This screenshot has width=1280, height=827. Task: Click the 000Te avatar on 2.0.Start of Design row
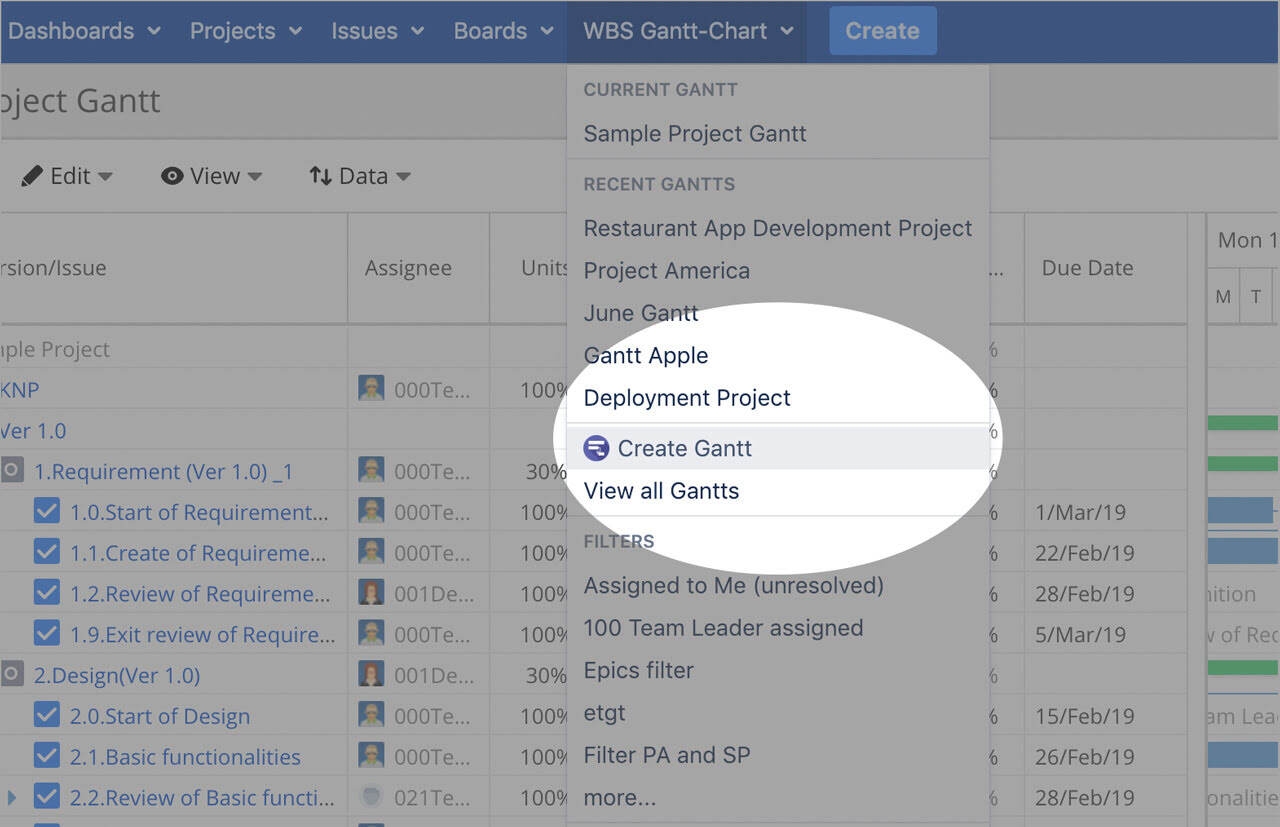[371, 716]
